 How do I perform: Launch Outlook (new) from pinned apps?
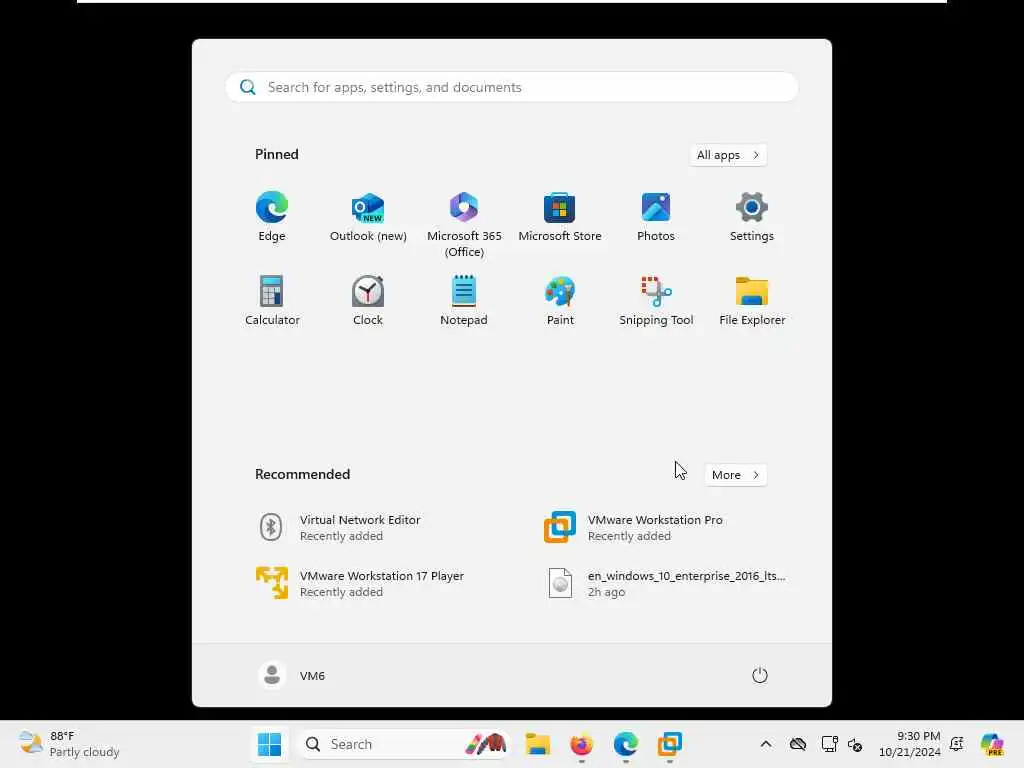click(368, 217)
